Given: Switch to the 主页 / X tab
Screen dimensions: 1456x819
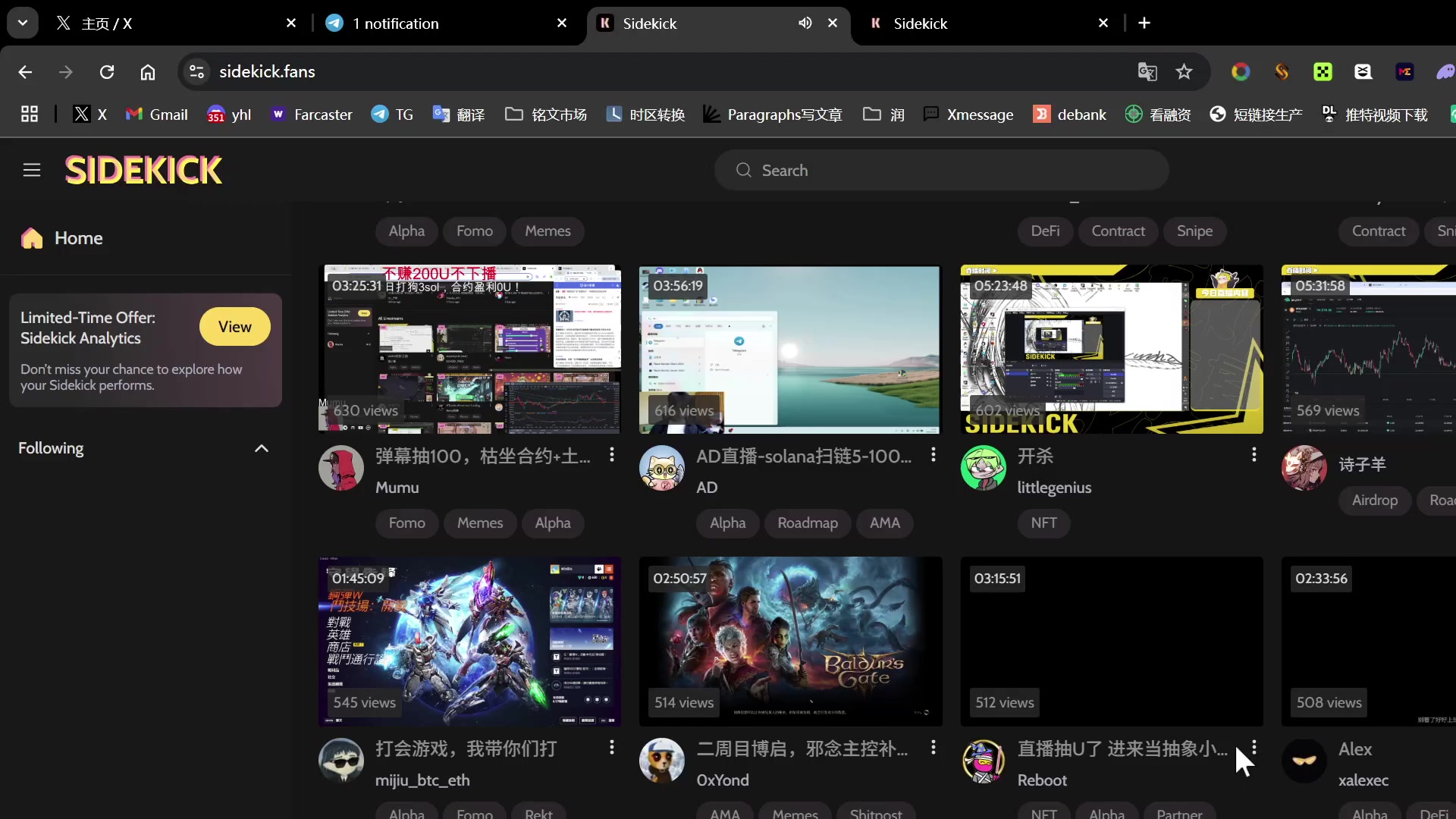Looking at the screenshot, I should tap(176, 24).
